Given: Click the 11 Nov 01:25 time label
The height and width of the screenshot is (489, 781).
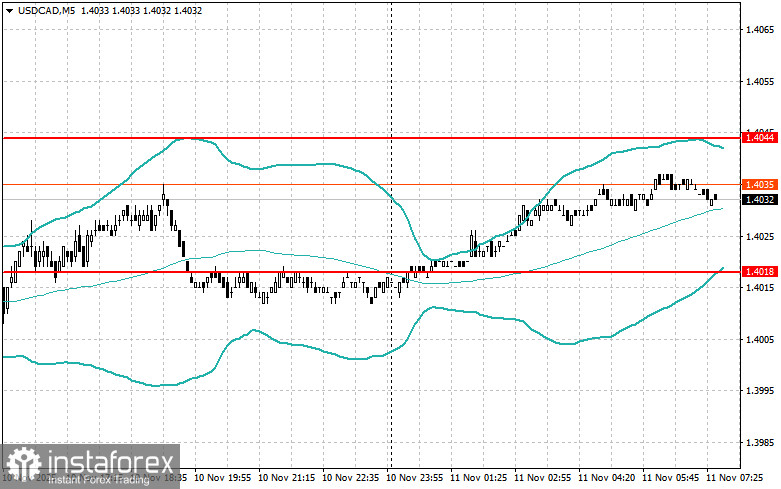Looking at the screenshot, I should (478, 478).
